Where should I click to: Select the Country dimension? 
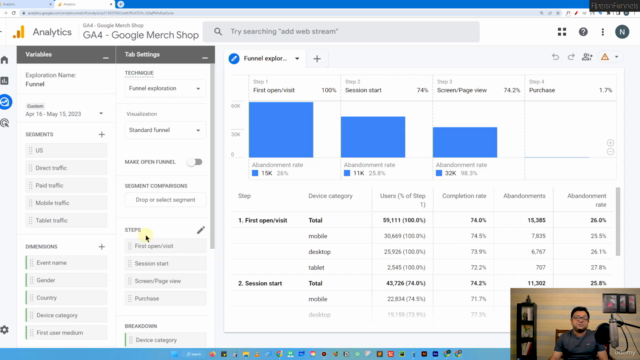coord(66,298)
